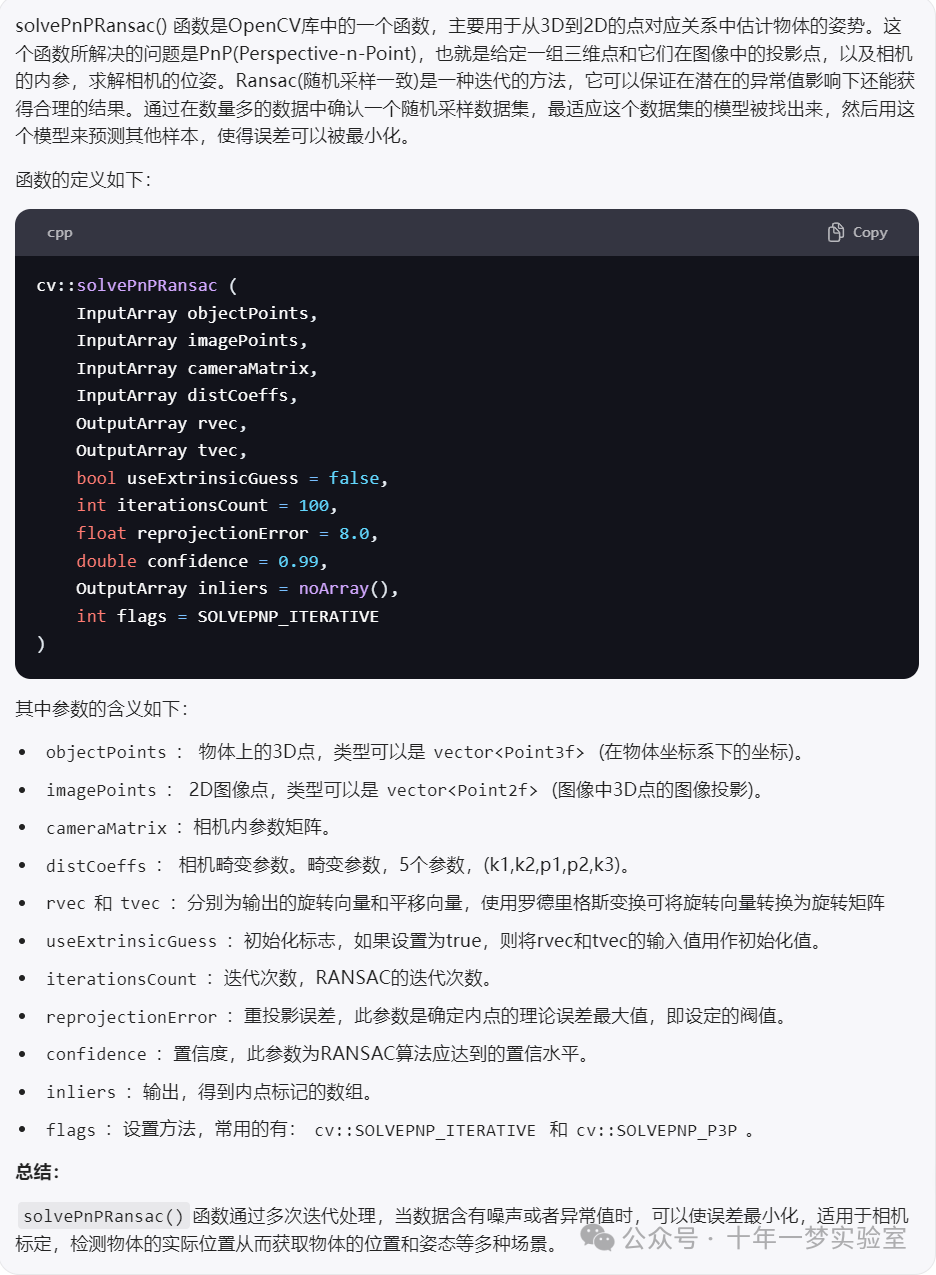Viewport: 936px width, 1275px height.
Task: Click the cv::SOLVEPNP_ITERATIVE inline code in flags bullet
Action: pos(425,1130)
